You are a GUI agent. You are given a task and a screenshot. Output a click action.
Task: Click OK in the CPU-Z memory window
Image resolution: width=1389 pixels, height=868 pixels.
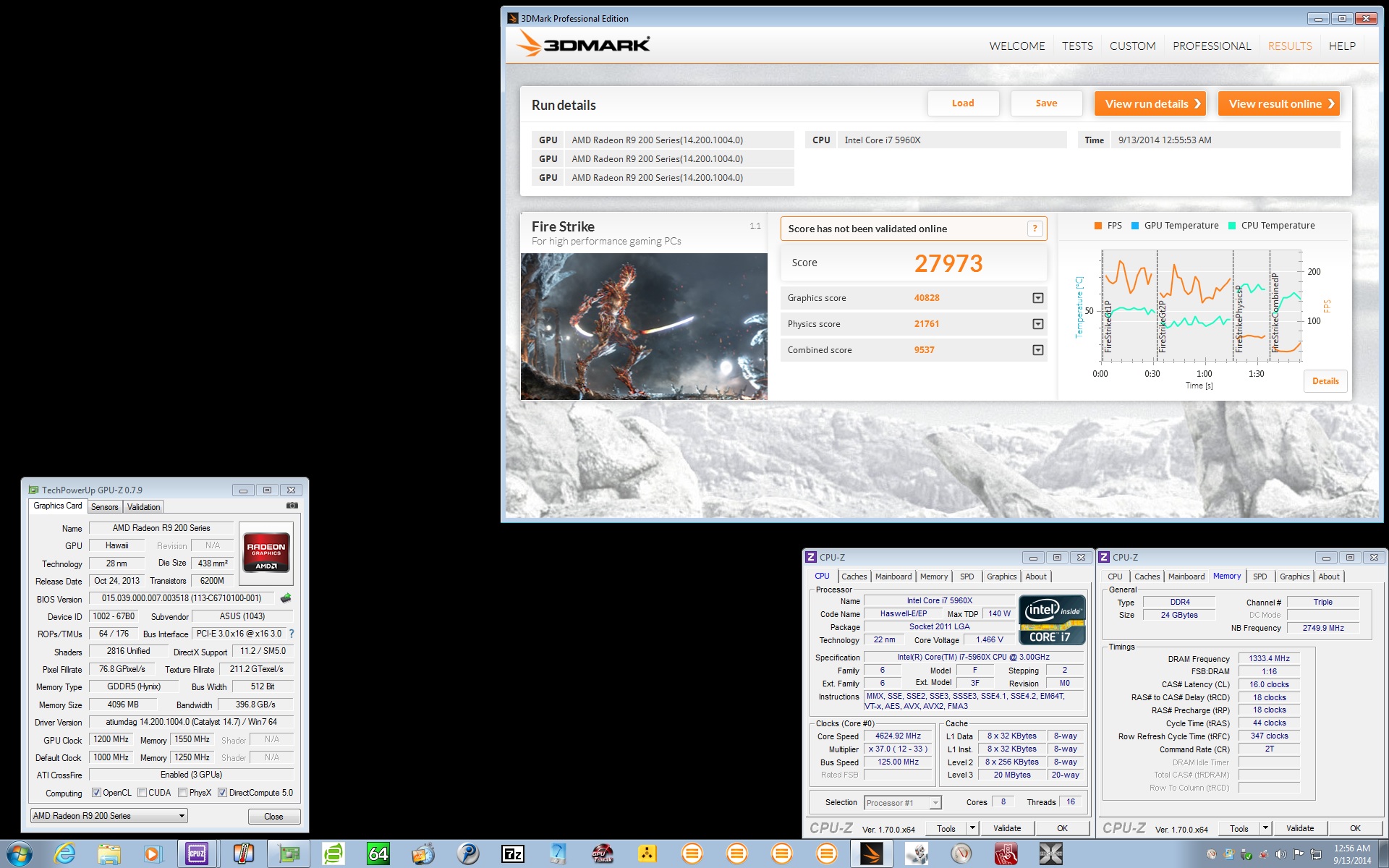tap(1355, 828)
